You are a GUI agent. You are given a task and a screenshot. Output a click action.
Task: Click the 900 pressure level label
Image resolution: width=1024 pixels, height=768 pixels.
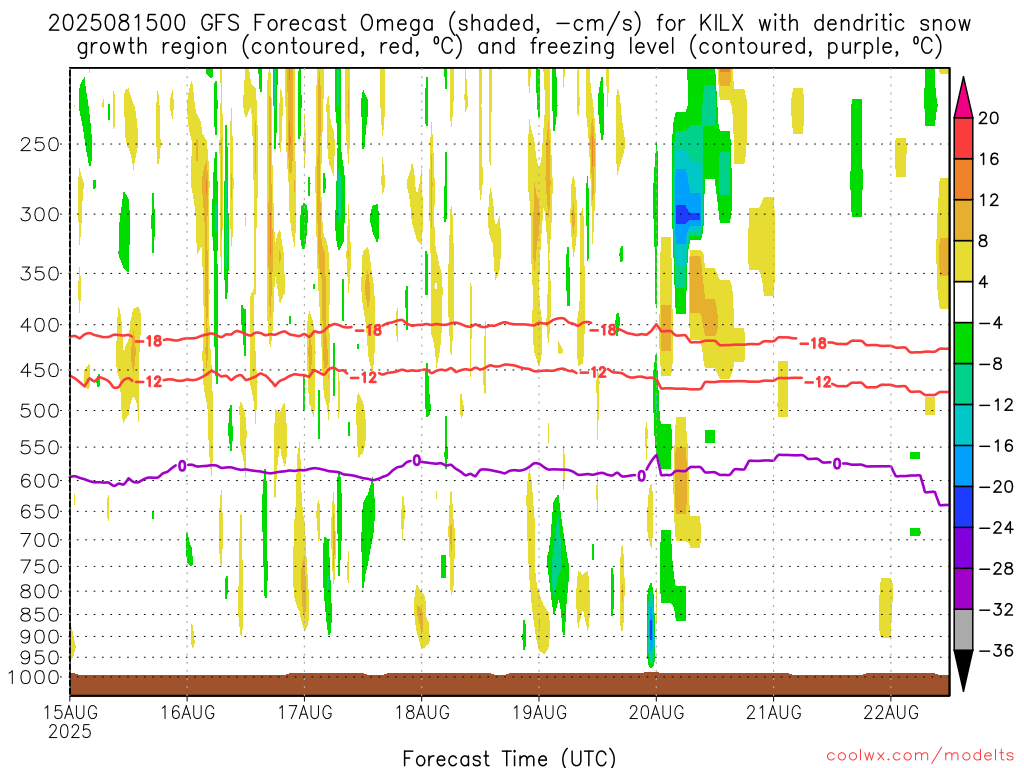click(x=40, y=637)
